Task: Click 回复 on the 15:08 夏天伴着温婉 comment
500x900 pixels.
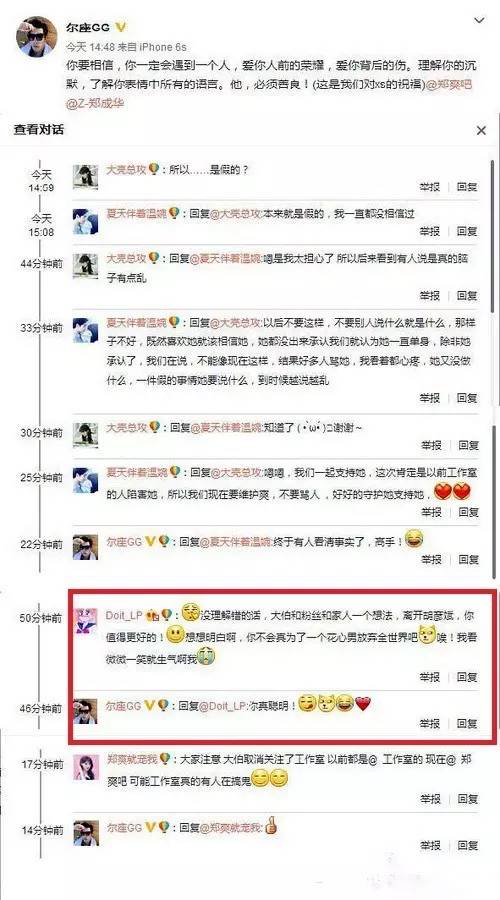Action: pyautogui.click(x=467, y=231)
